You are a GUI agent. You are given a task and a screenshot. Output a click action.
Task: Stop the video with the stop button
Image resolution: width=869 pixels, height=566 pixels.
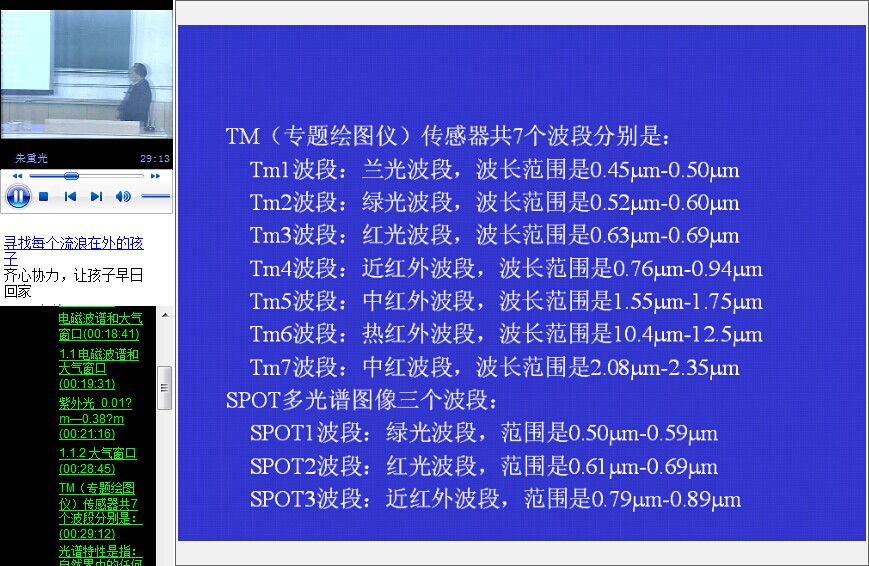44,196
